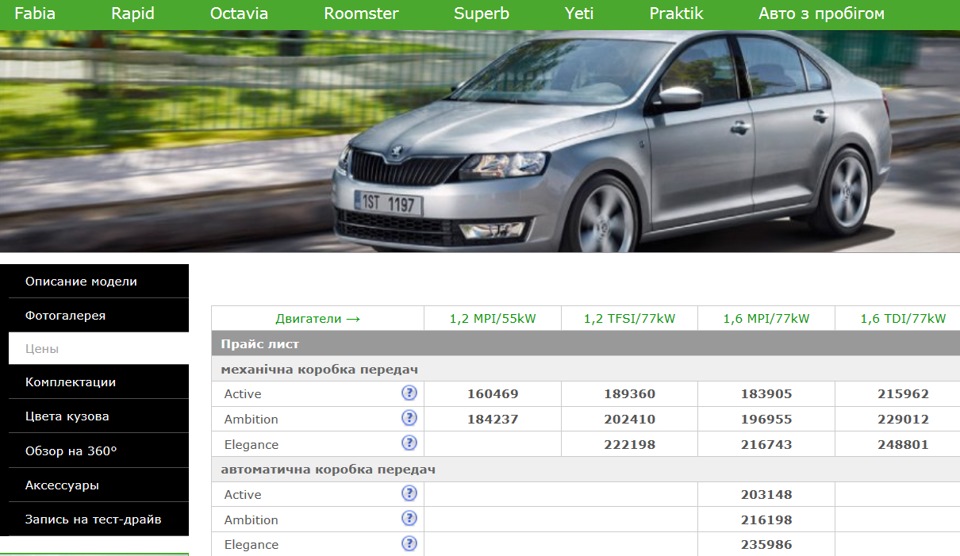Open the Yeti model page
960x556 pixels.
click(x=579, y=13)
